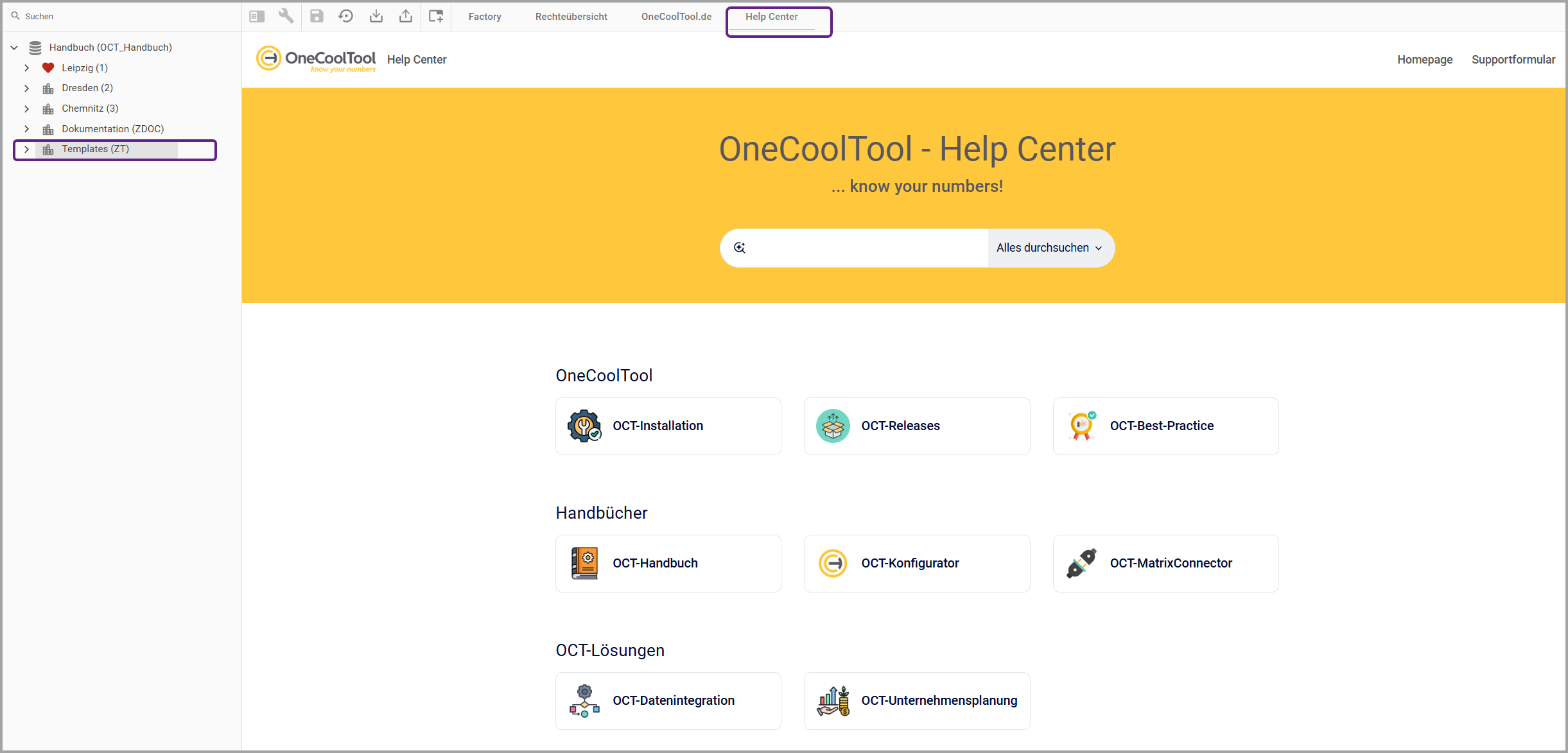The width and height of the screenshot is (1568, 753).
Task: Open the OCT-Releases card label
Action: [901, 426]
